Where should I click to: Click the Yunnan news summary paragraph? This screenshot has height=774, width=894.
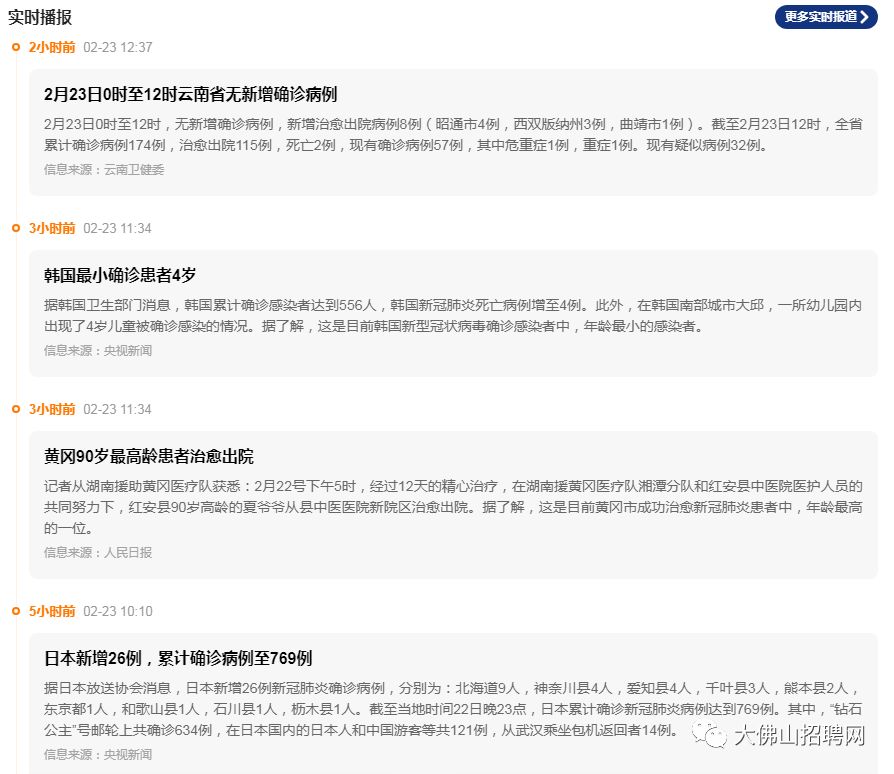point(453,135)
